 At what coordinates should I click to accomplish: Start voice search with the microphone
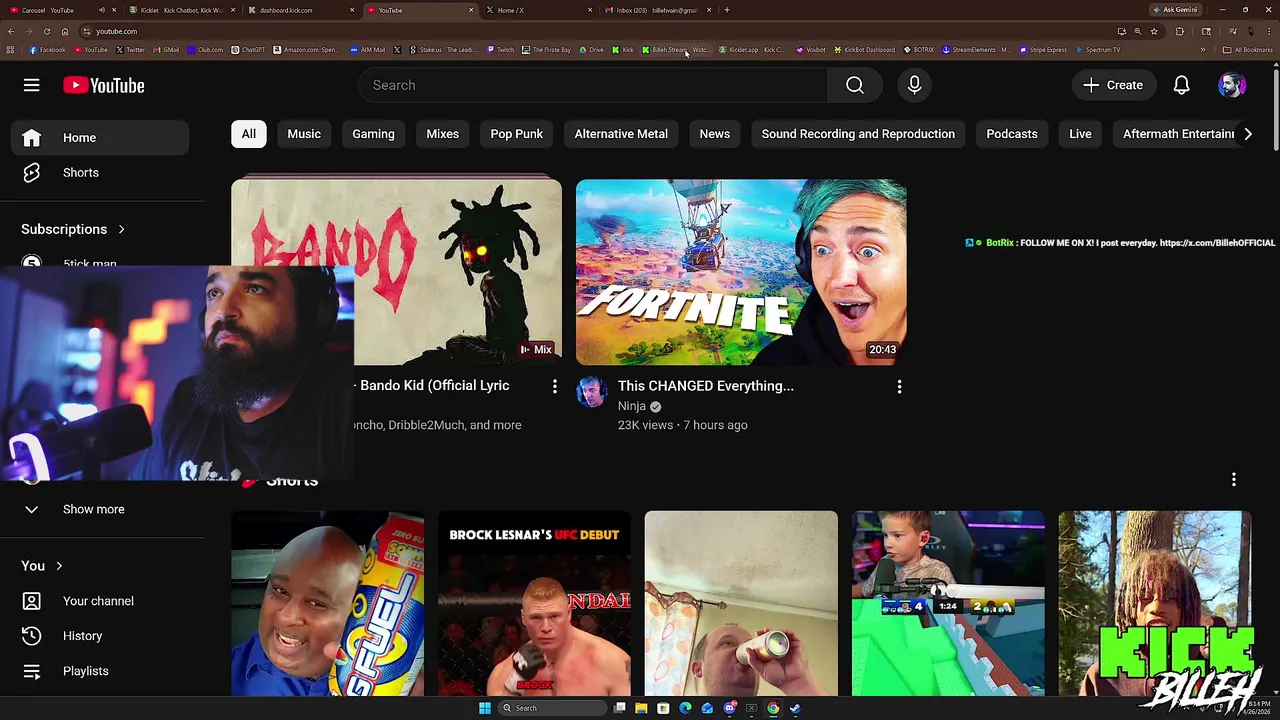click(x=914, y=85)
